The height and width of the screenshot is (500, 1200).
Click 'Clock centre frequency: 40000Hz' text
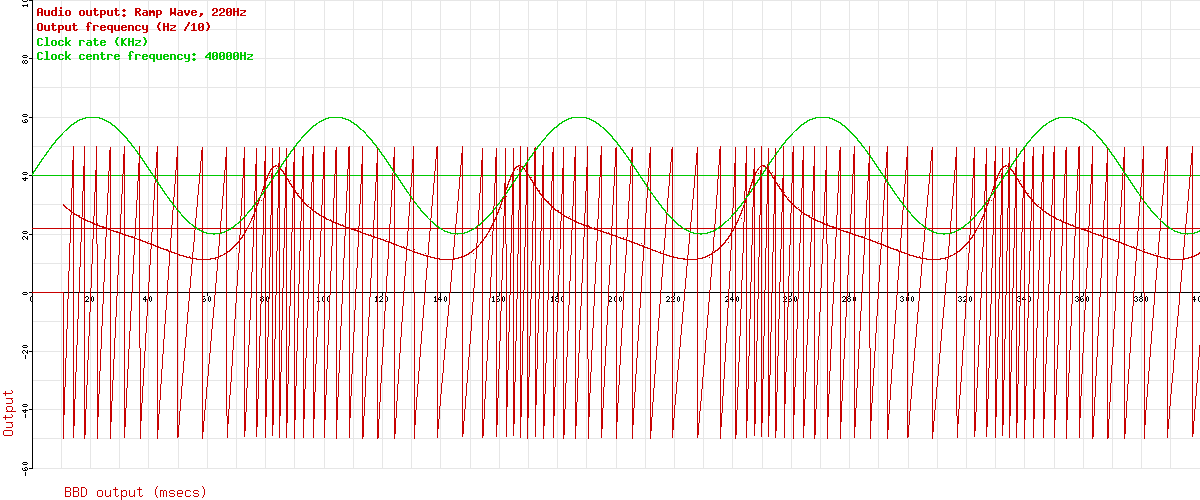[x=145, y=57]
